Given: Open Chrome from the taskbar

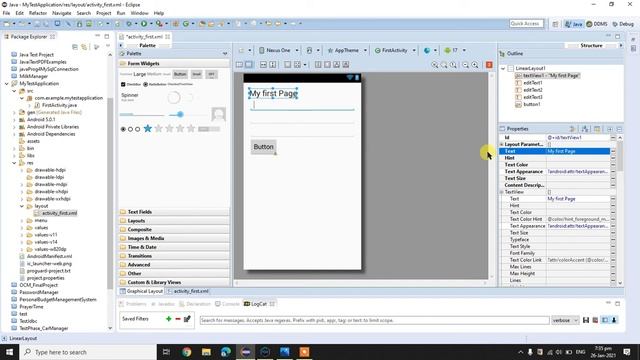Looking at the screenshot, I should pyautogui.click(x=187, y=352).
